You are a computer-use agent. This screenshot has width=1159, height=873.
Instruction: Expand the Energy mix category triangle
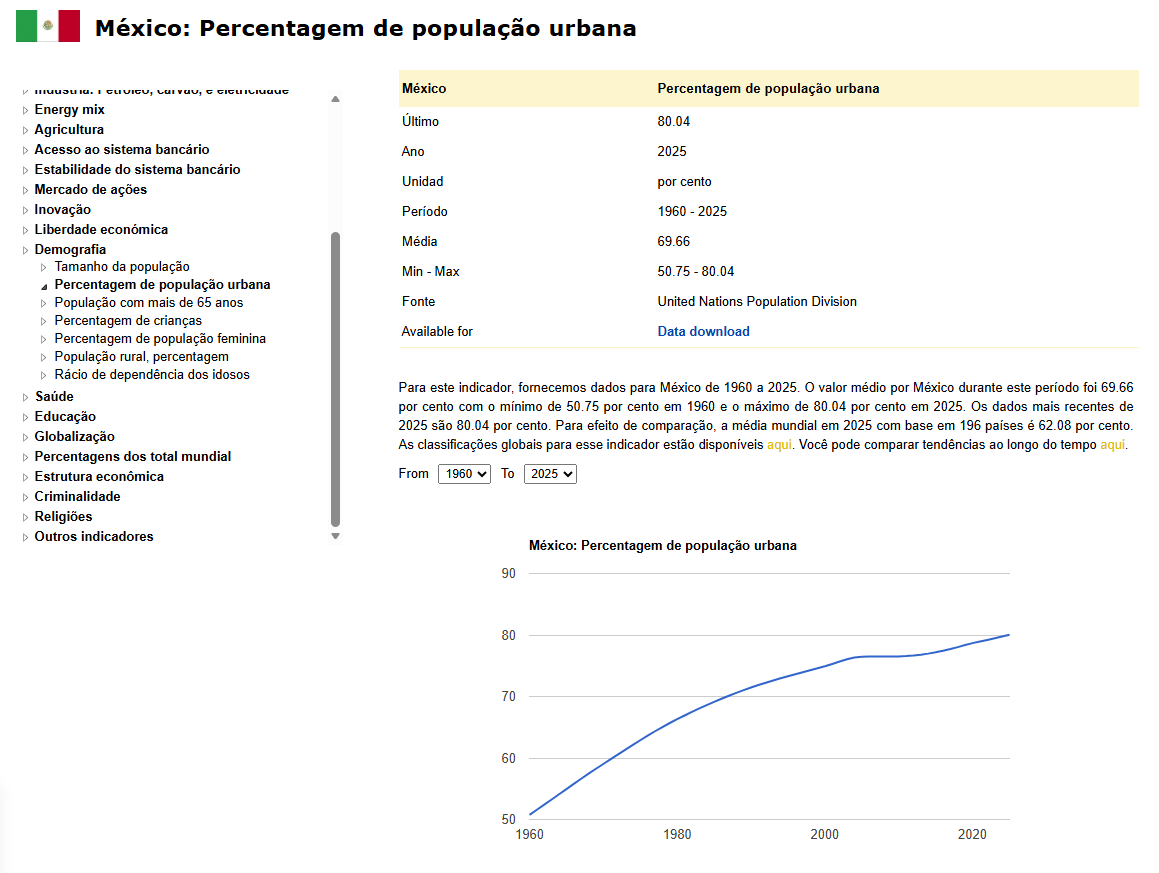pyautogui.click(x=25, y=110)
